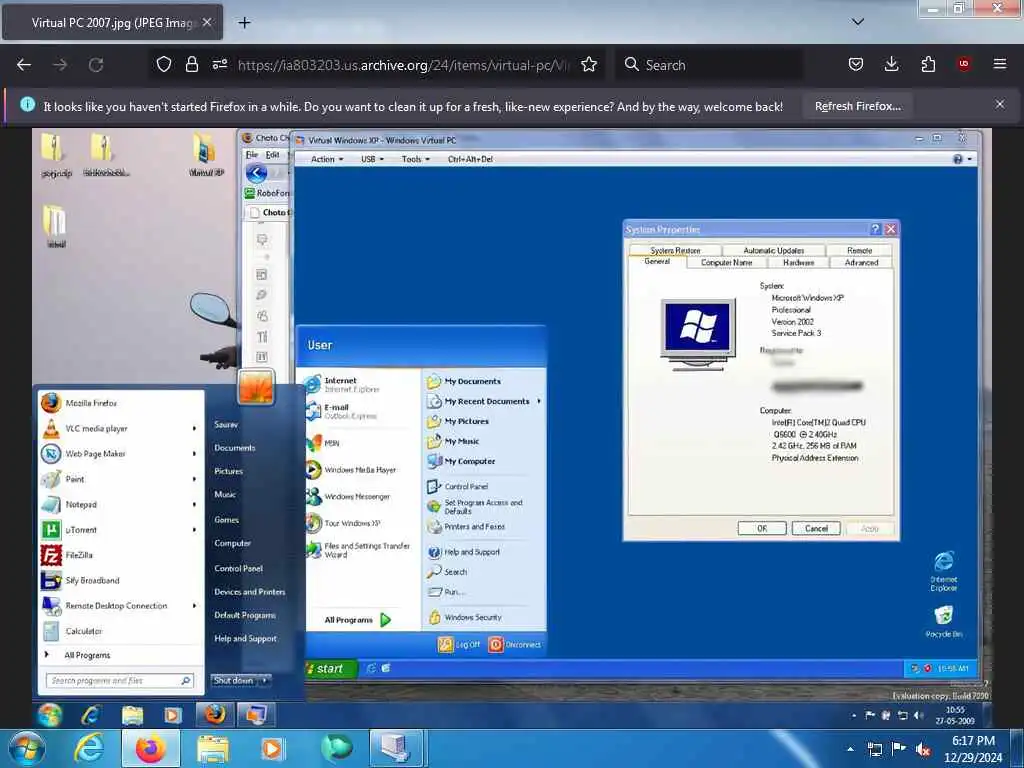Screen dimensions: 1024x768
Task: Expand the Shut down options arrow
Action: 264,680
